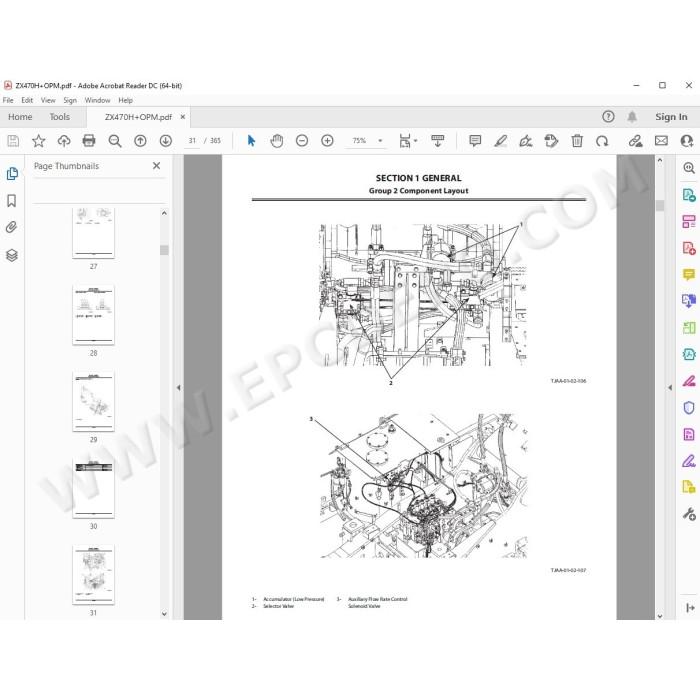Image resolution: width=700 pixels, height=700 pixels.
Task: Open Help menu
Action: [x=125, y=100]
